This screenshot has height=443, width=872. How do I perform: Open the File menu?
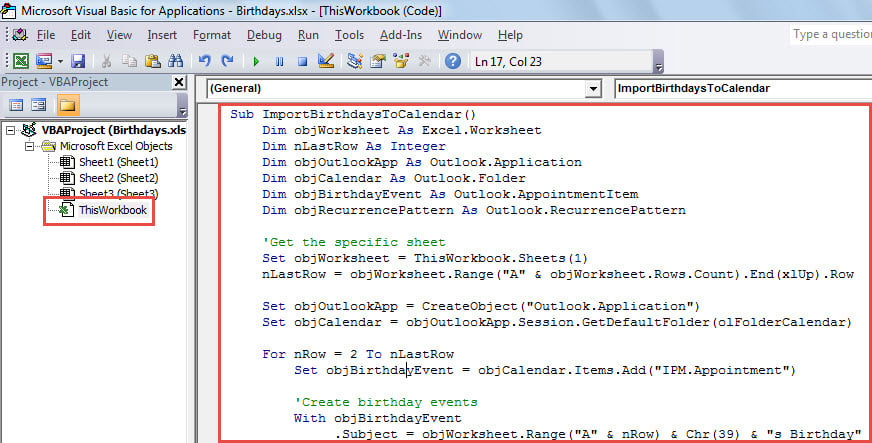(x=46, y=35)
